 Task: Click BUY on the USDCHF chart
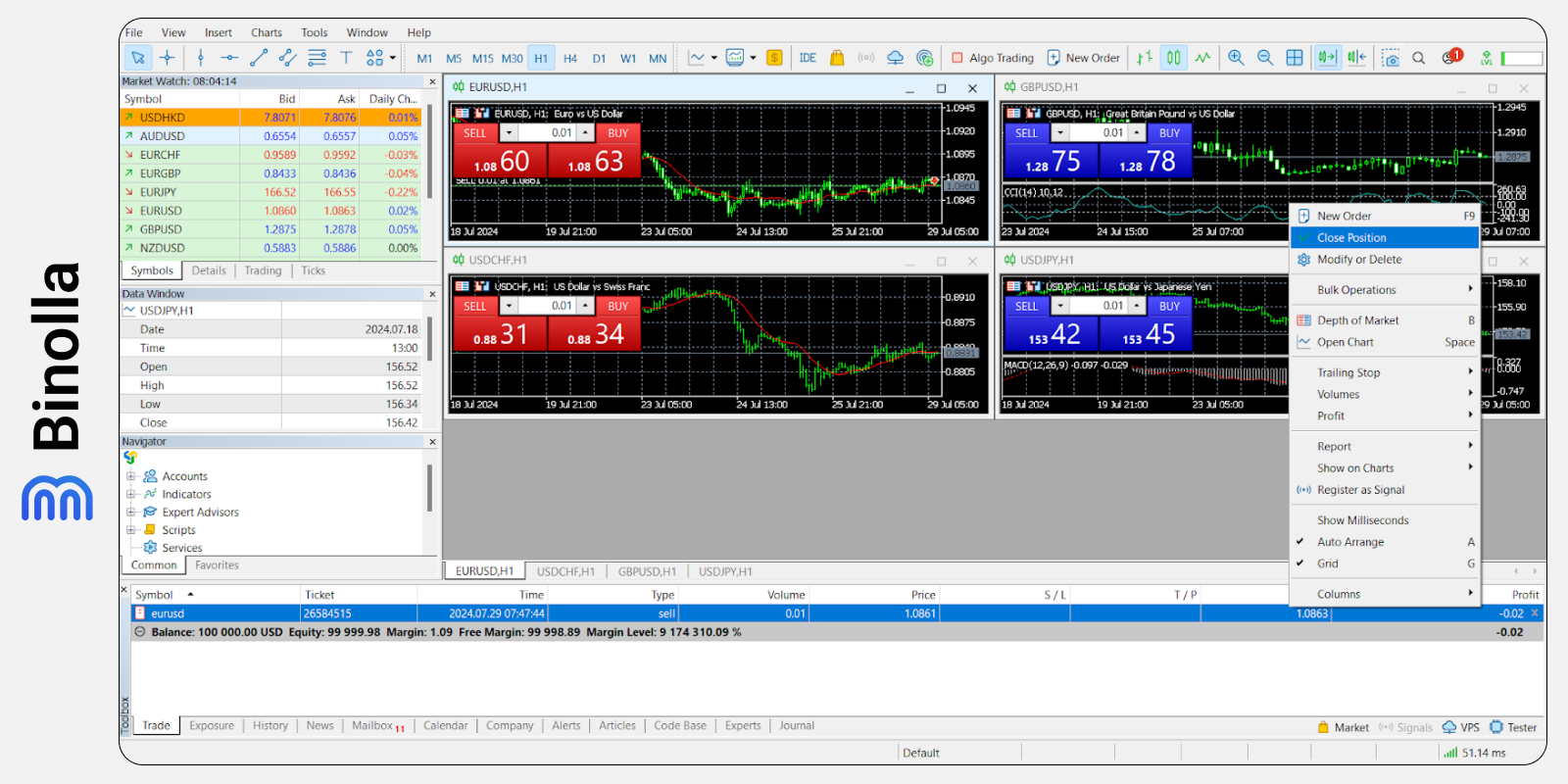point(617,307)
